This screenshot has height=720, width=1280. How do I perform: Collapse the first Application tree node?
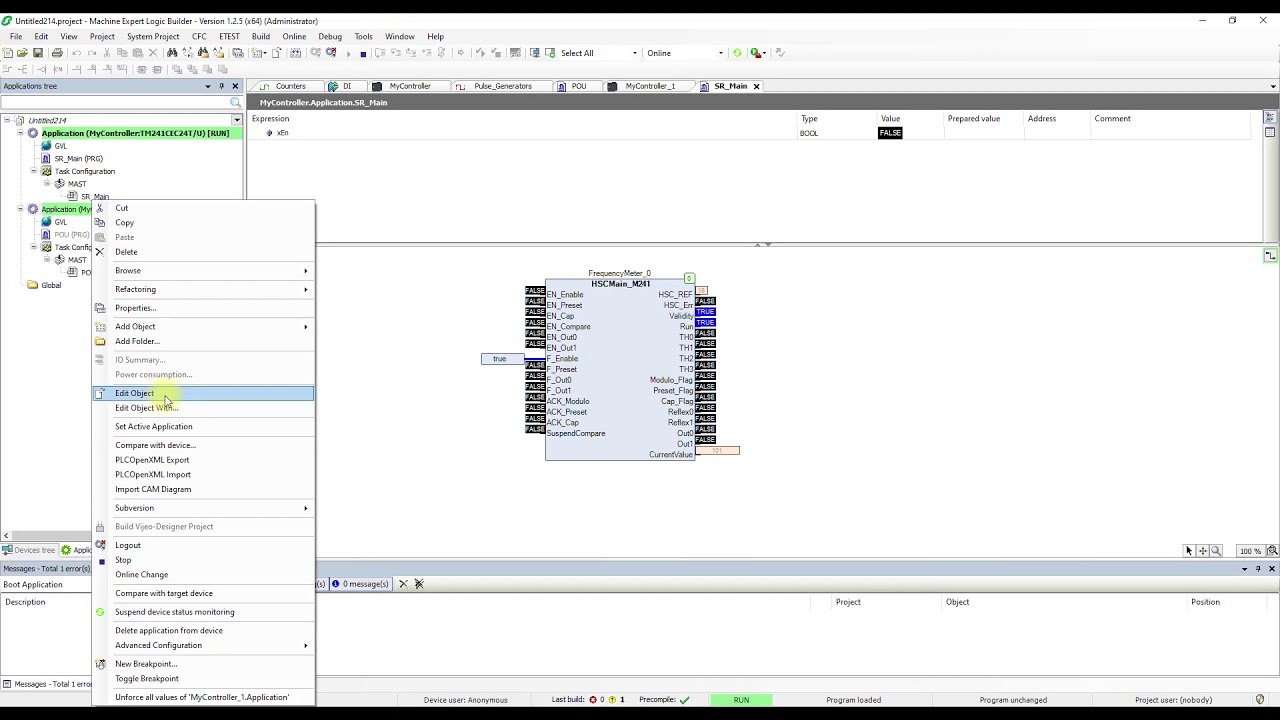[20, 133]
